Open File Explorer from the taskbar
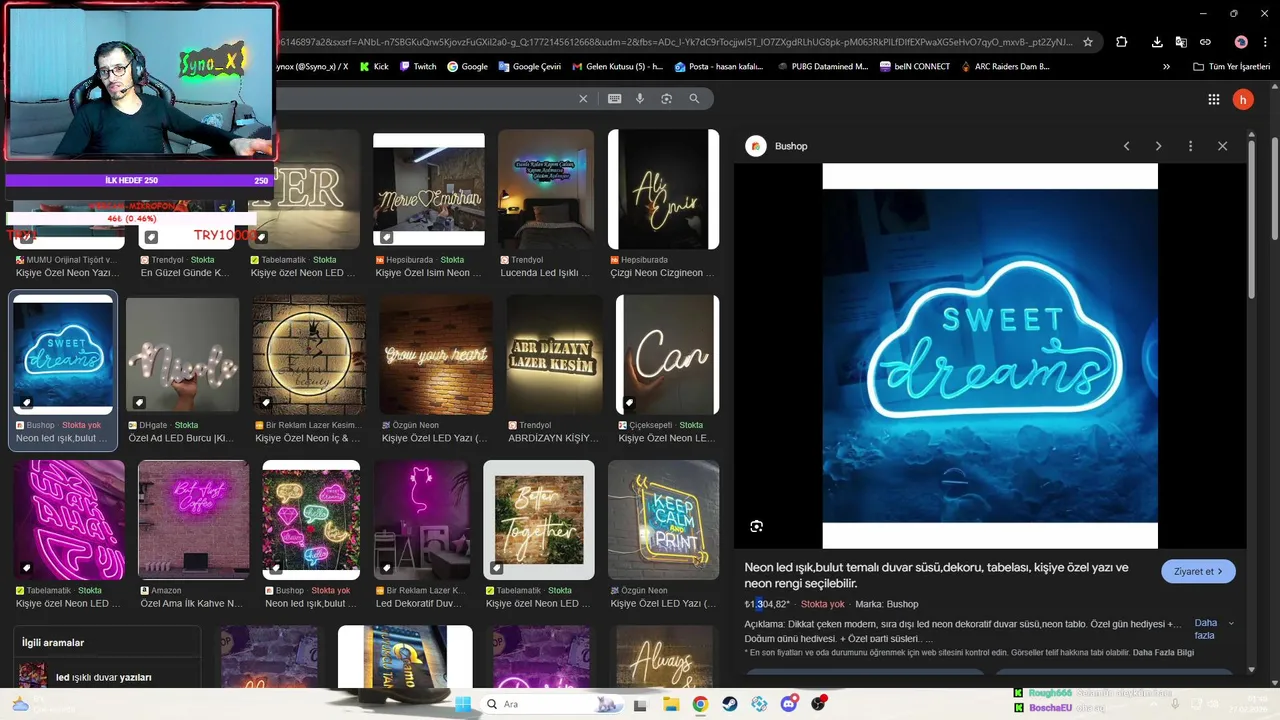 (x=671, y=704)
